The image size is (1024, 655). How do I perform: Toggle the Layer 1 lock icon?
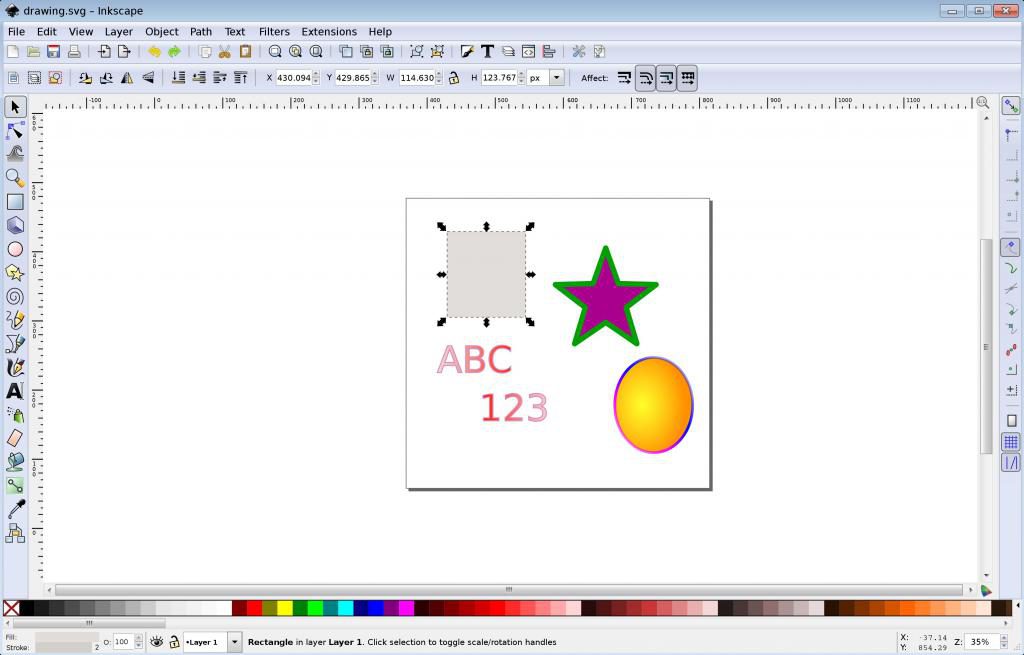(x=173, y=642)
